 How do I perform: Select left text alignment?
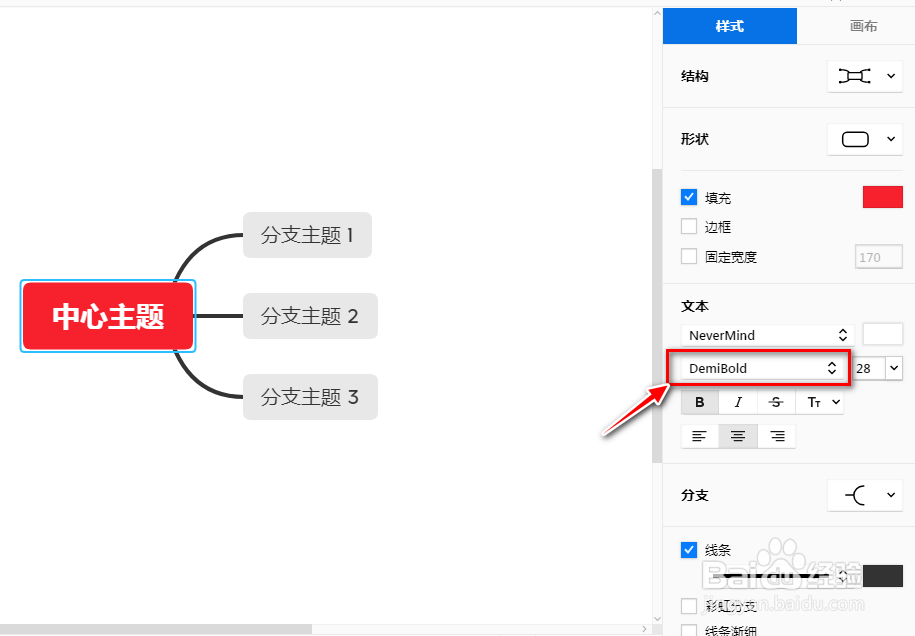pos(699,435)
